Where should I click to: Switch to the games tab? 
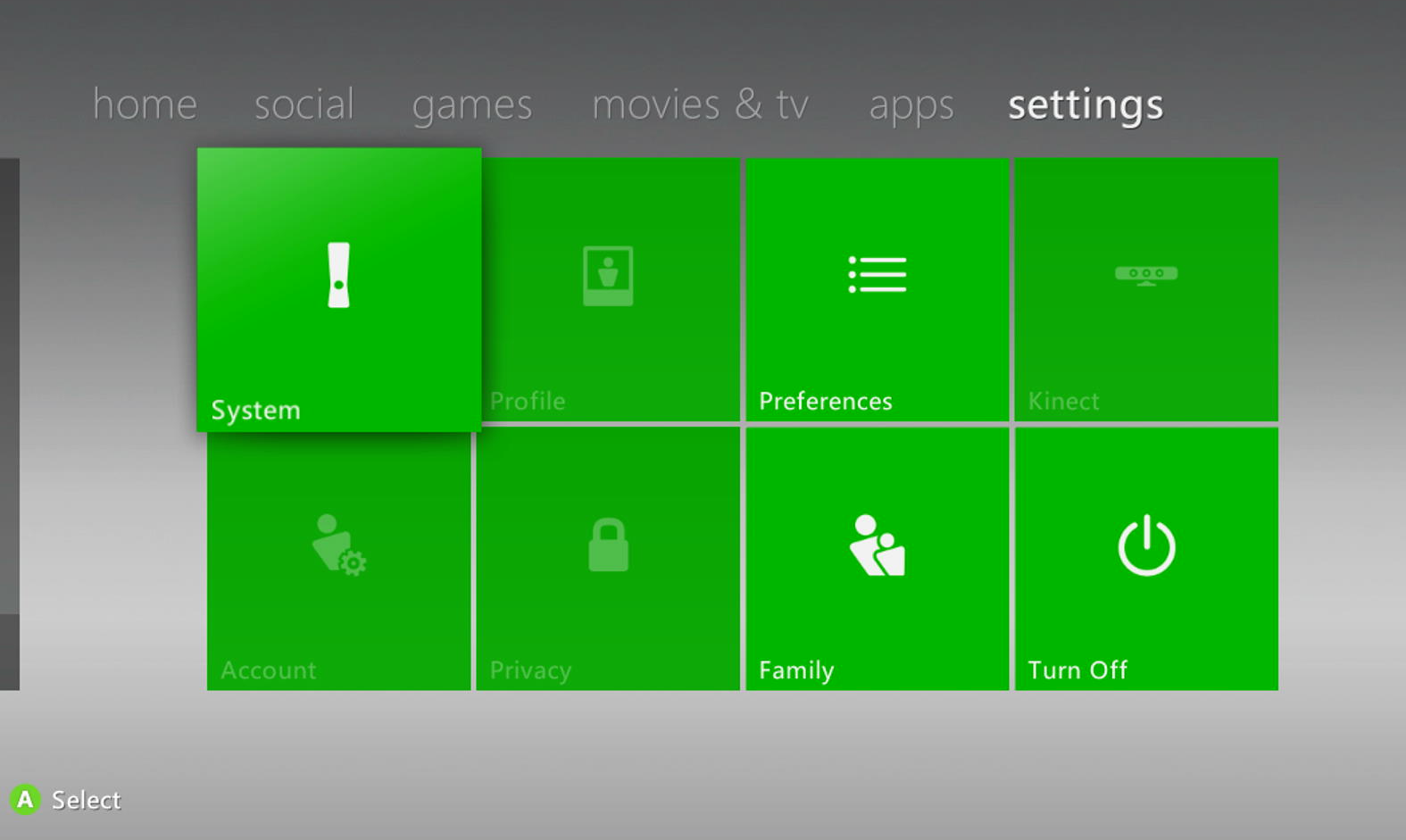[472, 106]
